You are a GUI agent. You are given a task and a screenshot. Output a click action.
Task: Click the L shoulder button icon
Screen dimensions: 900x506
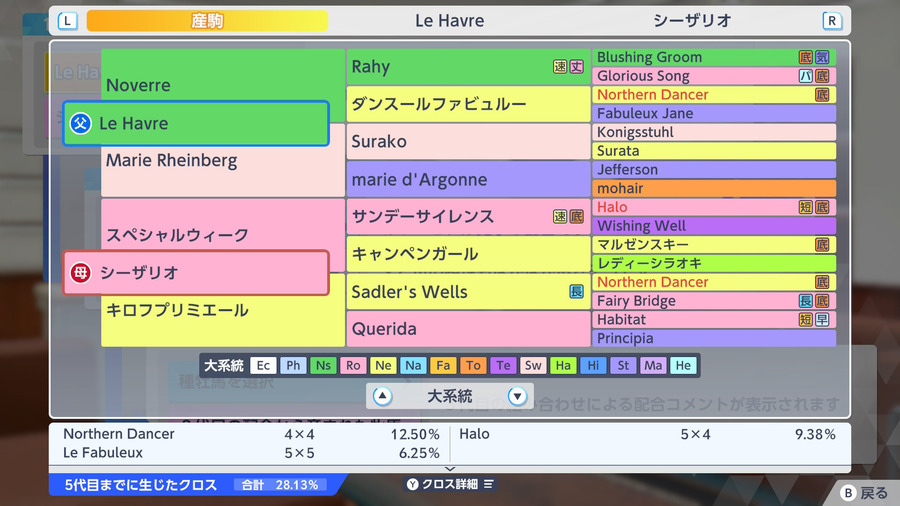coord(68,21)
